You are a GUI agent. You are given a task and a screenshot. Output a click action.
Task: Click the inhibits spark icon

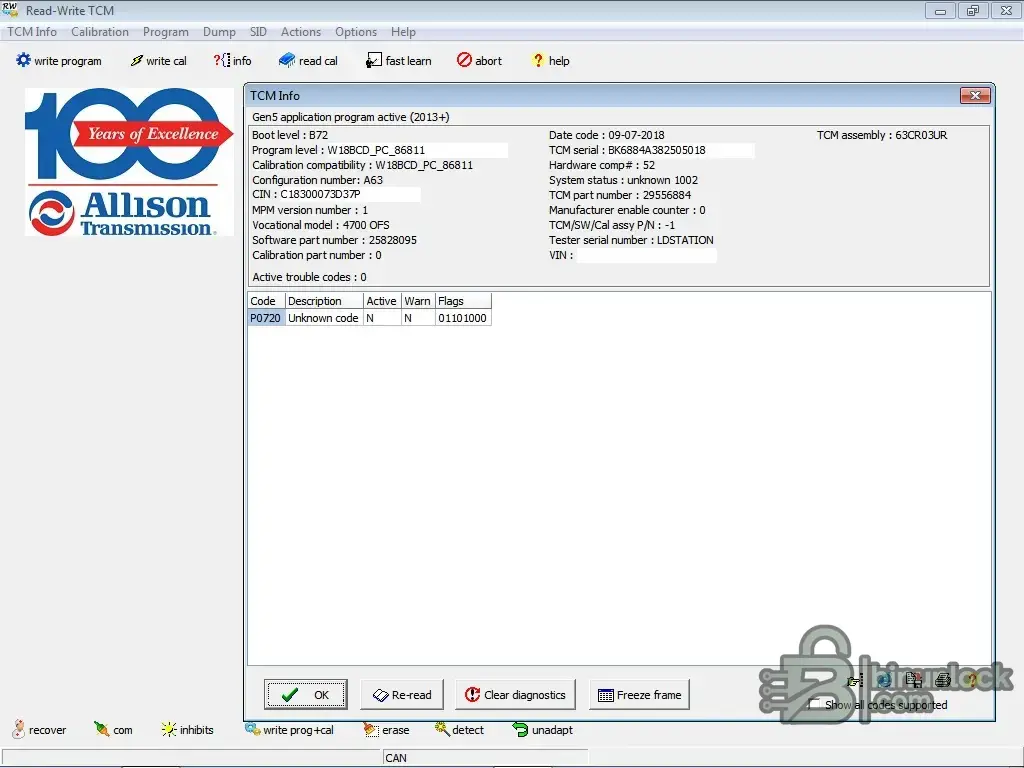(x=169, y=729)
